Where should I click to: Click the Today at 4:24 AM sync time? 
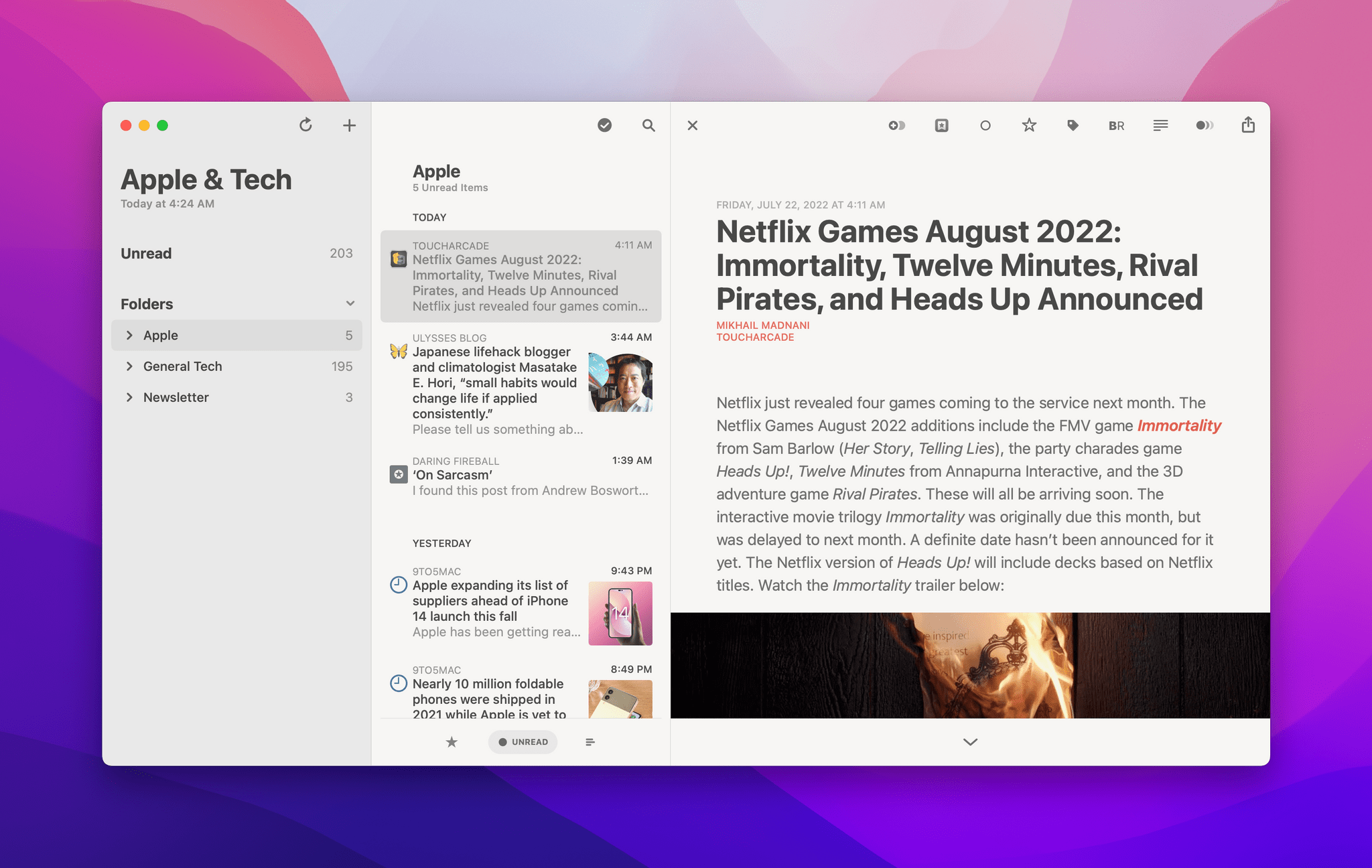(167, 204)
